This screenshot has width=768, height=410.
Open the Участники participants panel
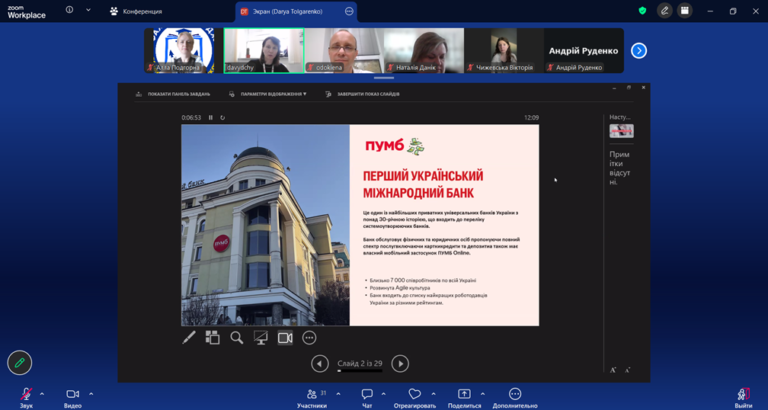click(x=312, y=398)
